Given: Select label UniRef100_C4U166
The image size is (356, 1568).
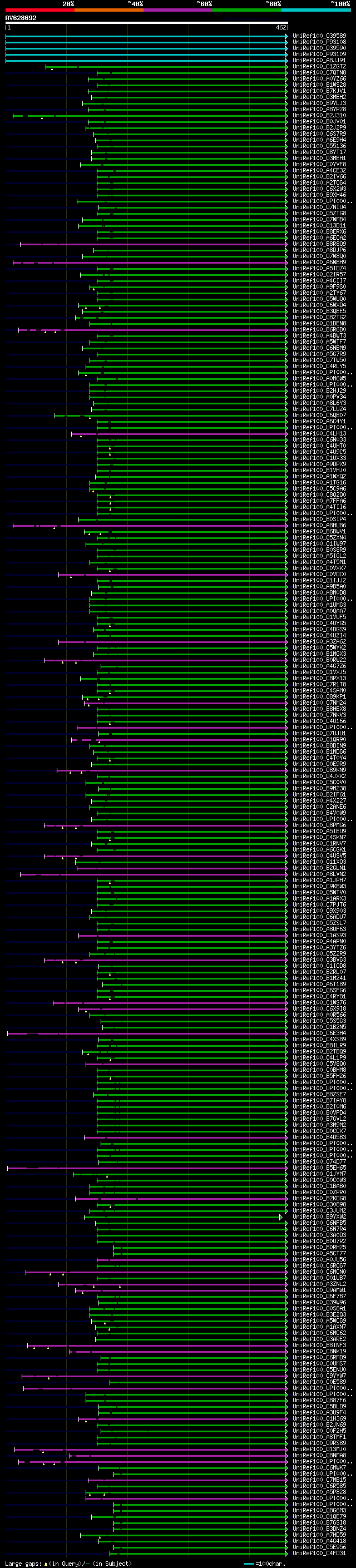Looking at the screenshot, I should tap(319, 721).
